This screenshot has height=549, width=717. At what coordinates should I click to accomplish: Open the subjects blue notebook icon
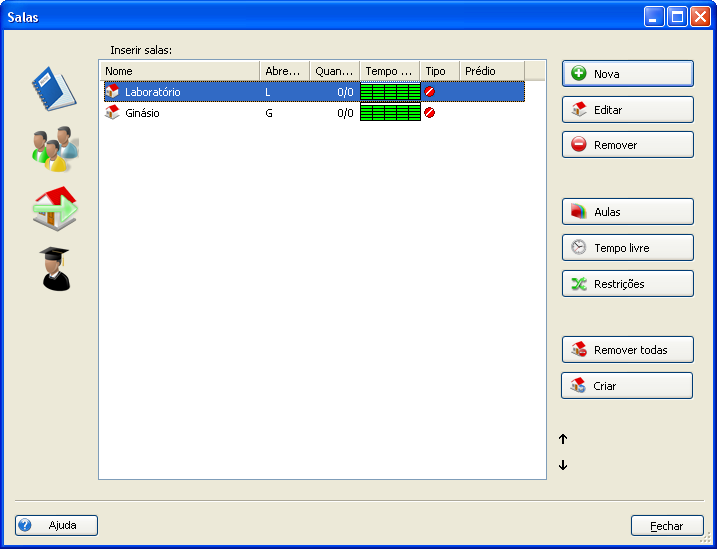(x=54, y=88)
